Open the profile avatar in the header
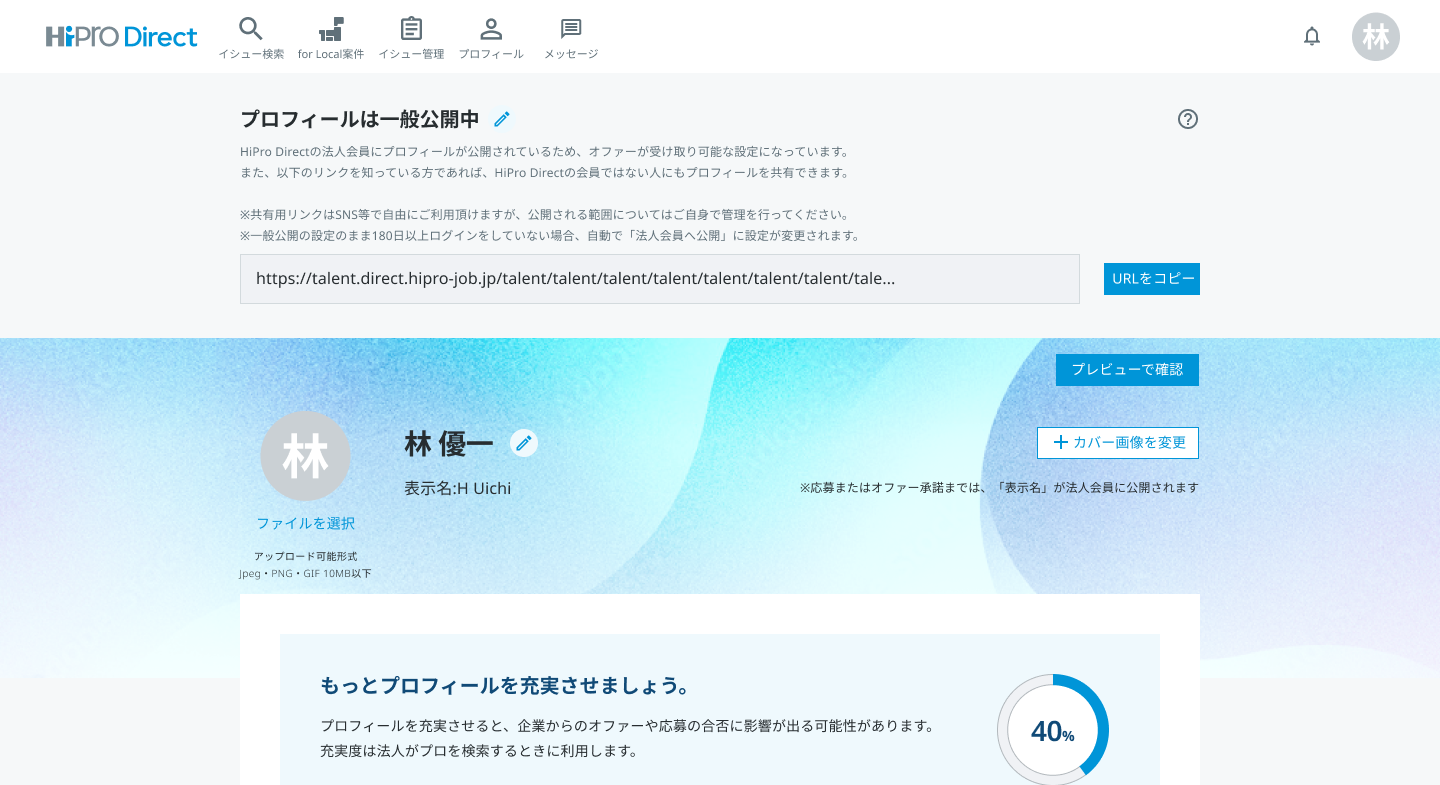Screen dimensions: 1440x785 click(x=1376, y=36)
